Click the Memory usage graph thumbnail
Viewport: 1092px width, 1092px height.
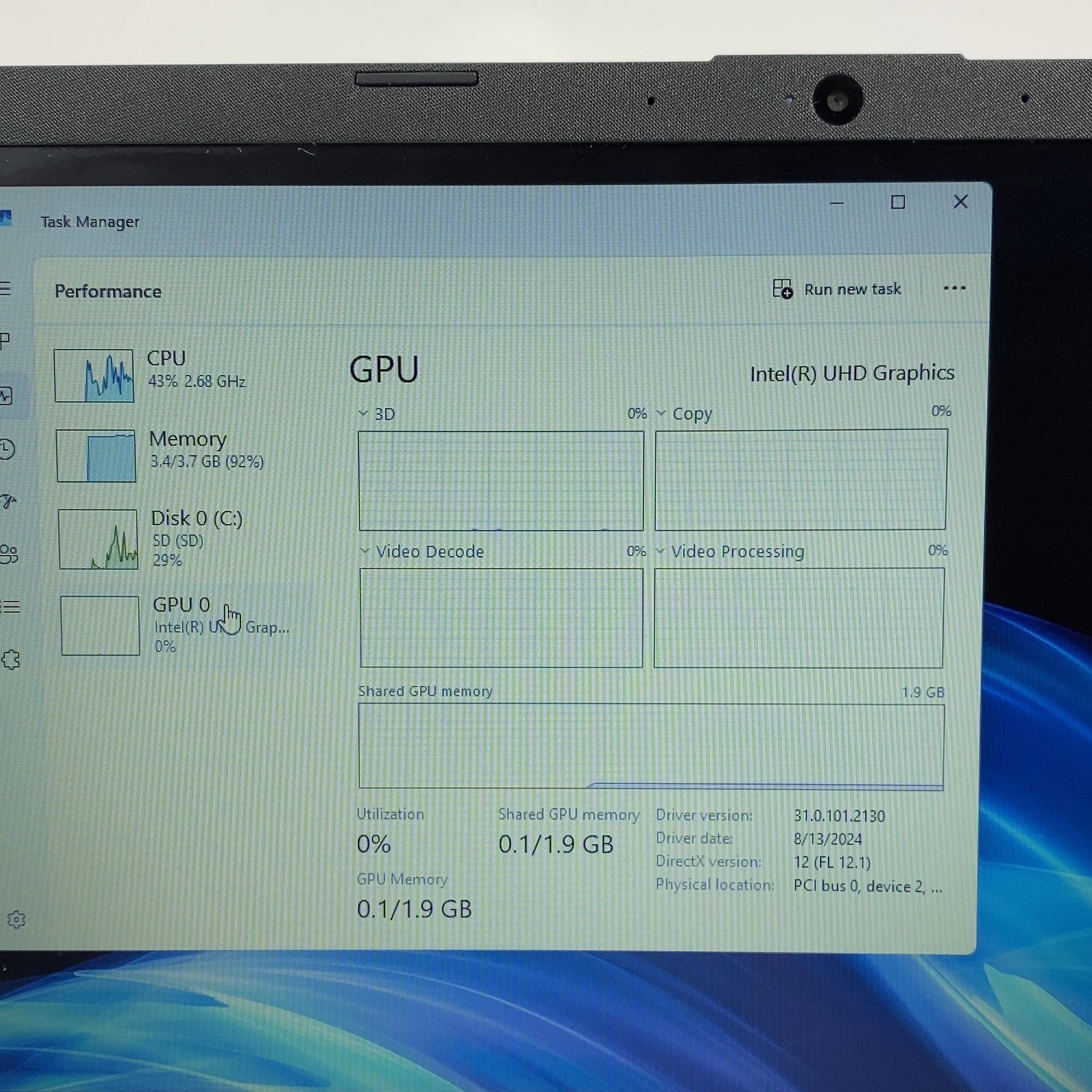click(96, 456)
